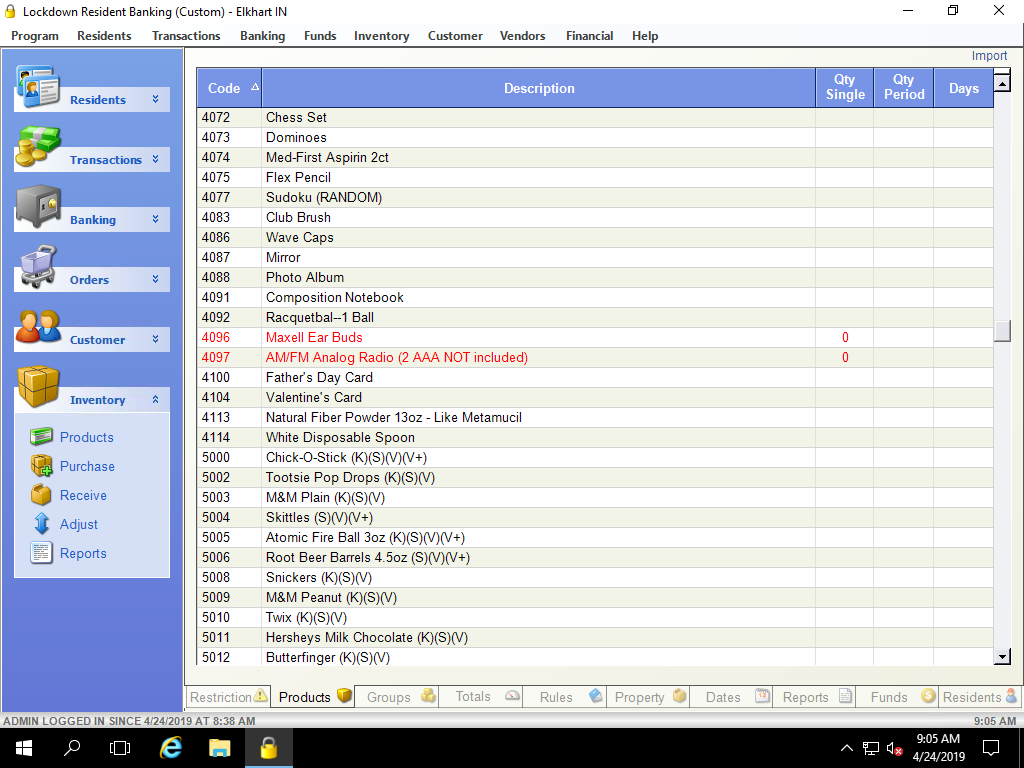The image size is (1024, 768).
Task: Click the Banking safe icon
Action: (x=38, y=206)
